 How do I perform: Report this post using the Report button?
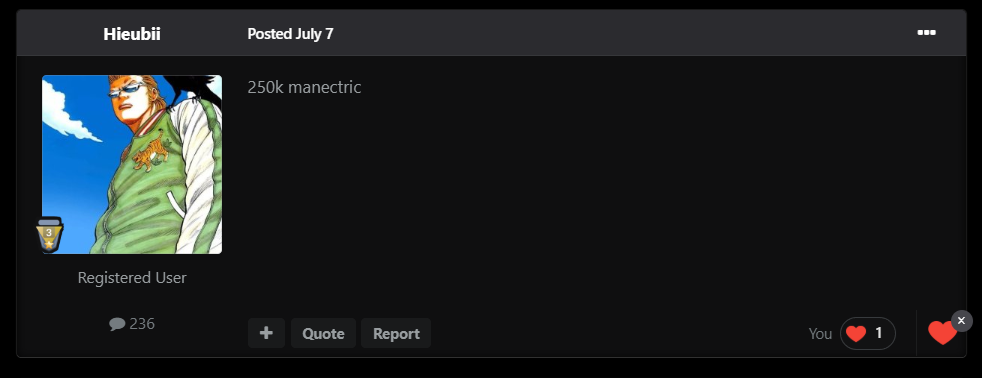(x=396, y=333)
